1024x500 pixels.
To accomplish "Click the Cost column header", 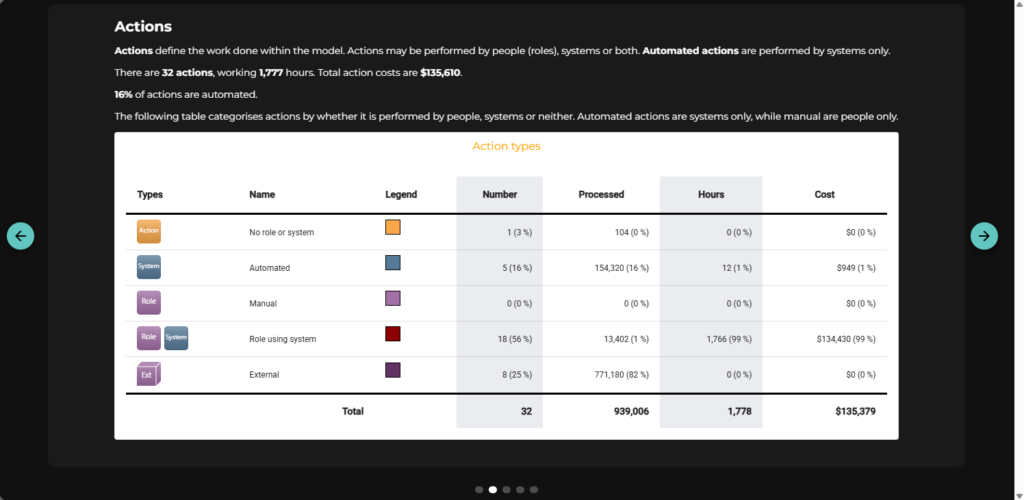I will point(824,195).
